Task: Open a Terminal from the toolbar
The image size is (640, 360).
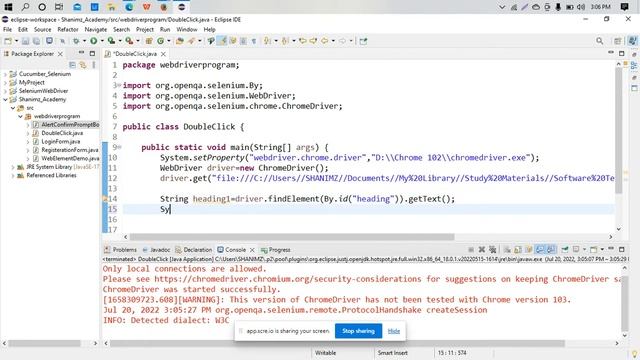Action: tap(49, 41)
